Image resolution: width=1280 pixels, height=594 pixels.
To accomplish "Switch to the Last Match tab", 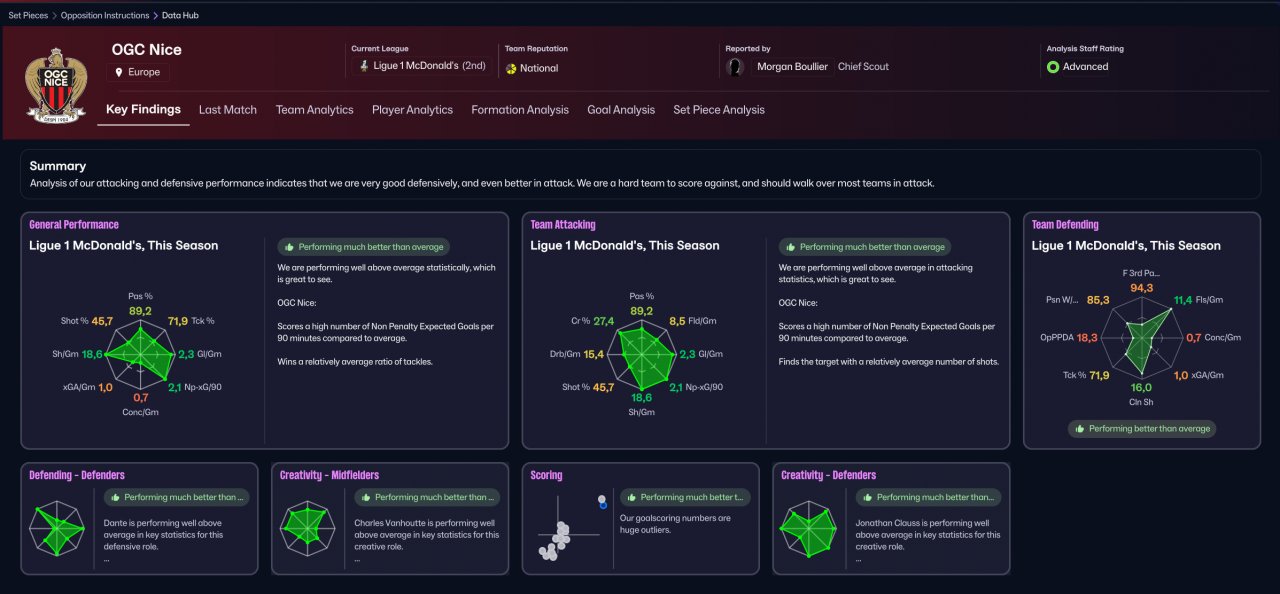I will [228, 110].
